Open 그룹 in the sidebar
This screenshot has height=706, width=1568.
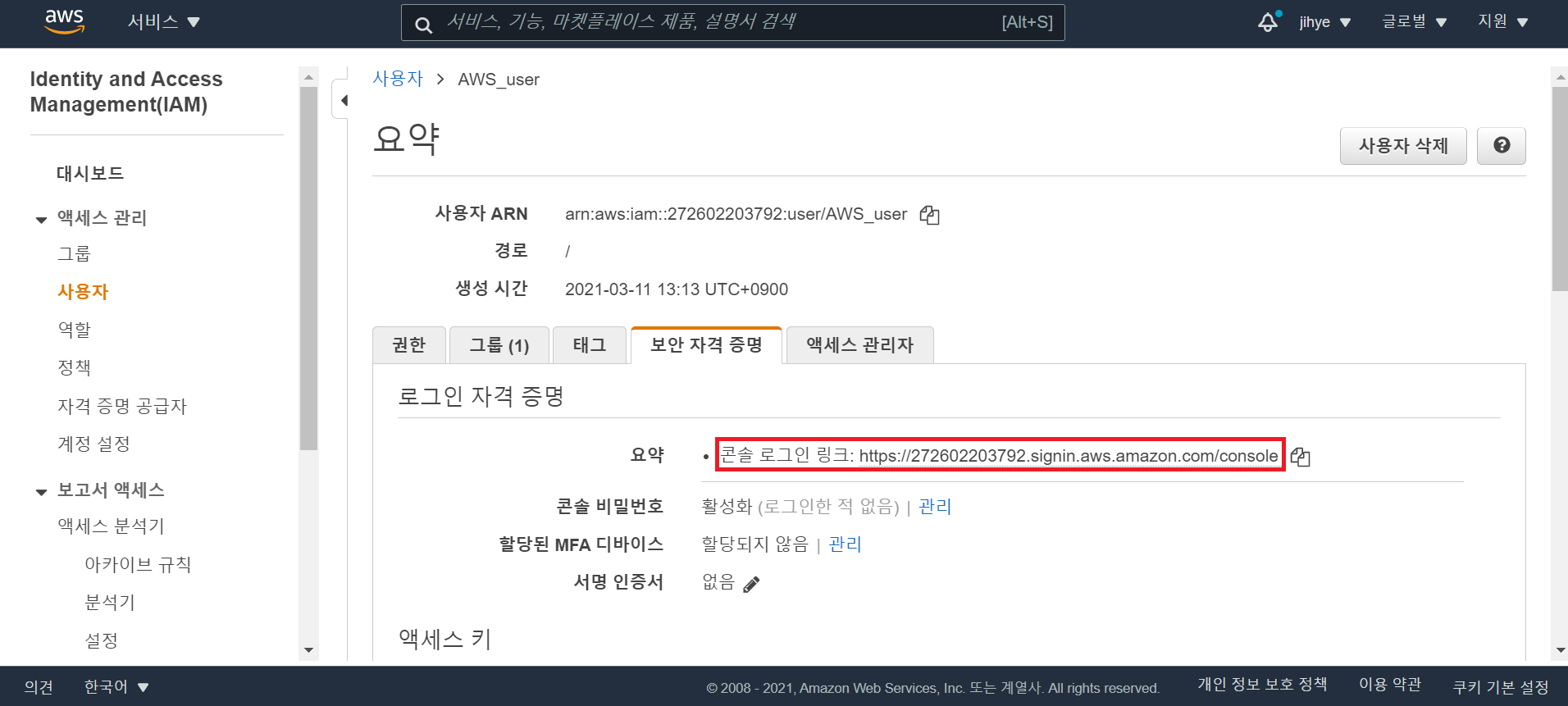click(x=74, y=254)
